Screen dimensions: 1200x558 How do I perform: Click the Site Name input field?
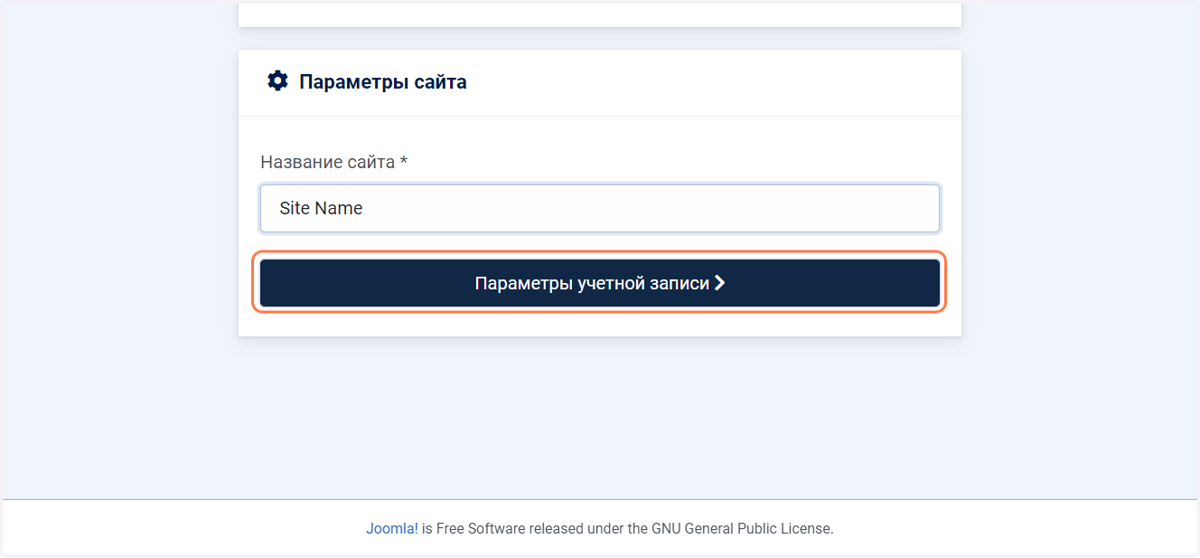(x=600, y=208)
